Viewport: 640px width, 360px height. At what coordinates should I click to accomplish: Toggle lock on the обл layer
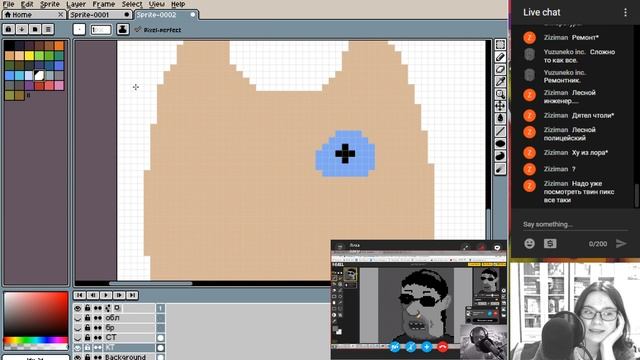[x=87, y=318]
